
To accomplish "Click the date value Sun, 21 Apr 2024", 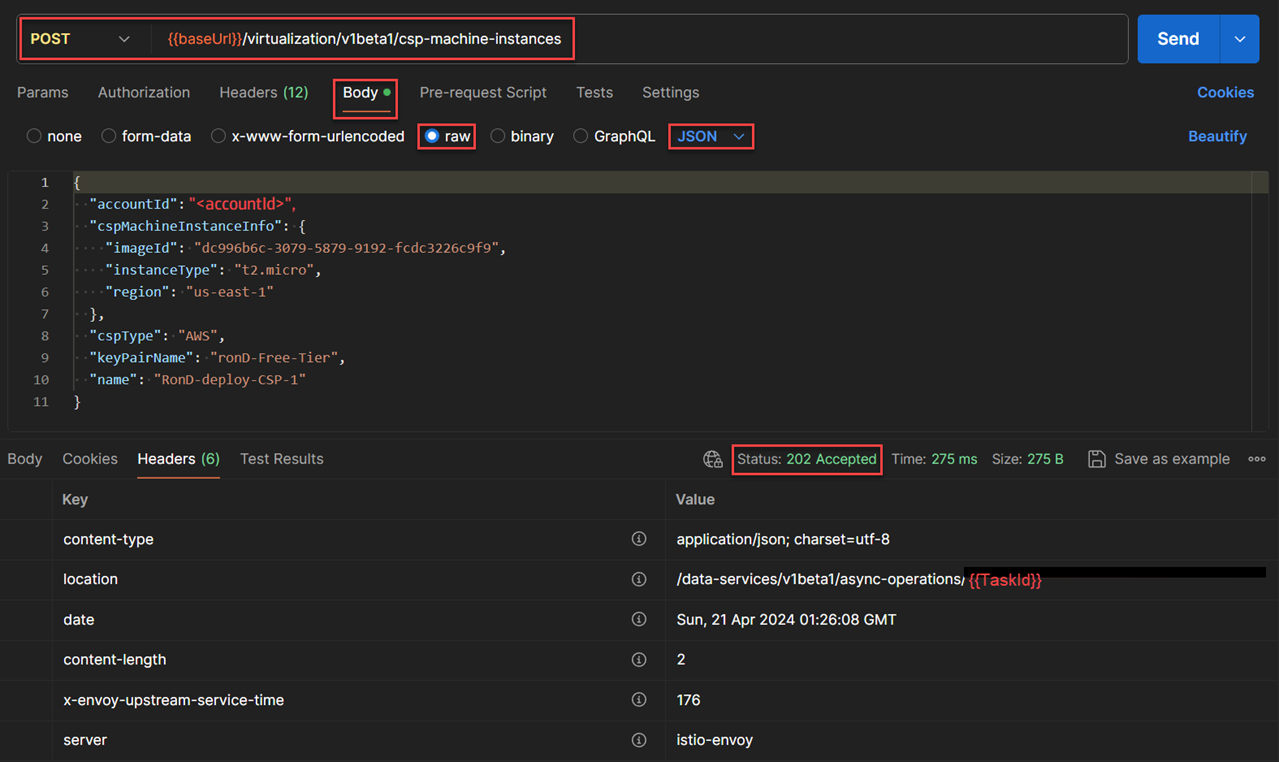I will pyautogui.click(x=786, y=619).
